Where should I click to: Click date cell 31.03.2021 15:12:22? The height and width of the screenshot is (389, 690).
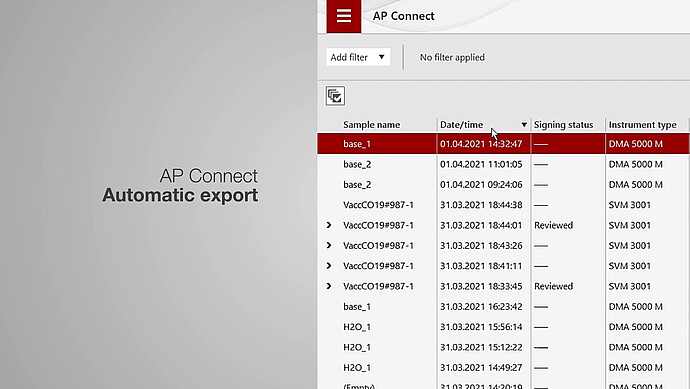click(481, 347)
